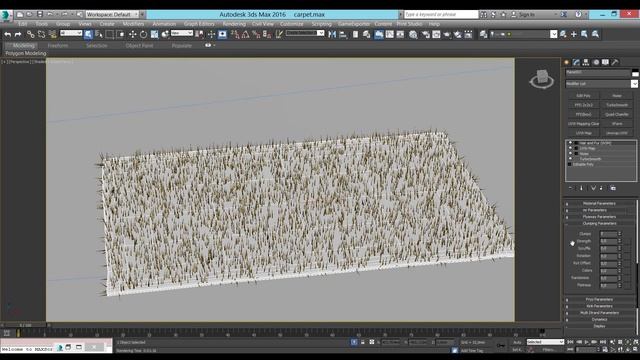Click the Rectangular Selection Region icon
This screenshot has width=640, height=360.
(x=110, y=35)
